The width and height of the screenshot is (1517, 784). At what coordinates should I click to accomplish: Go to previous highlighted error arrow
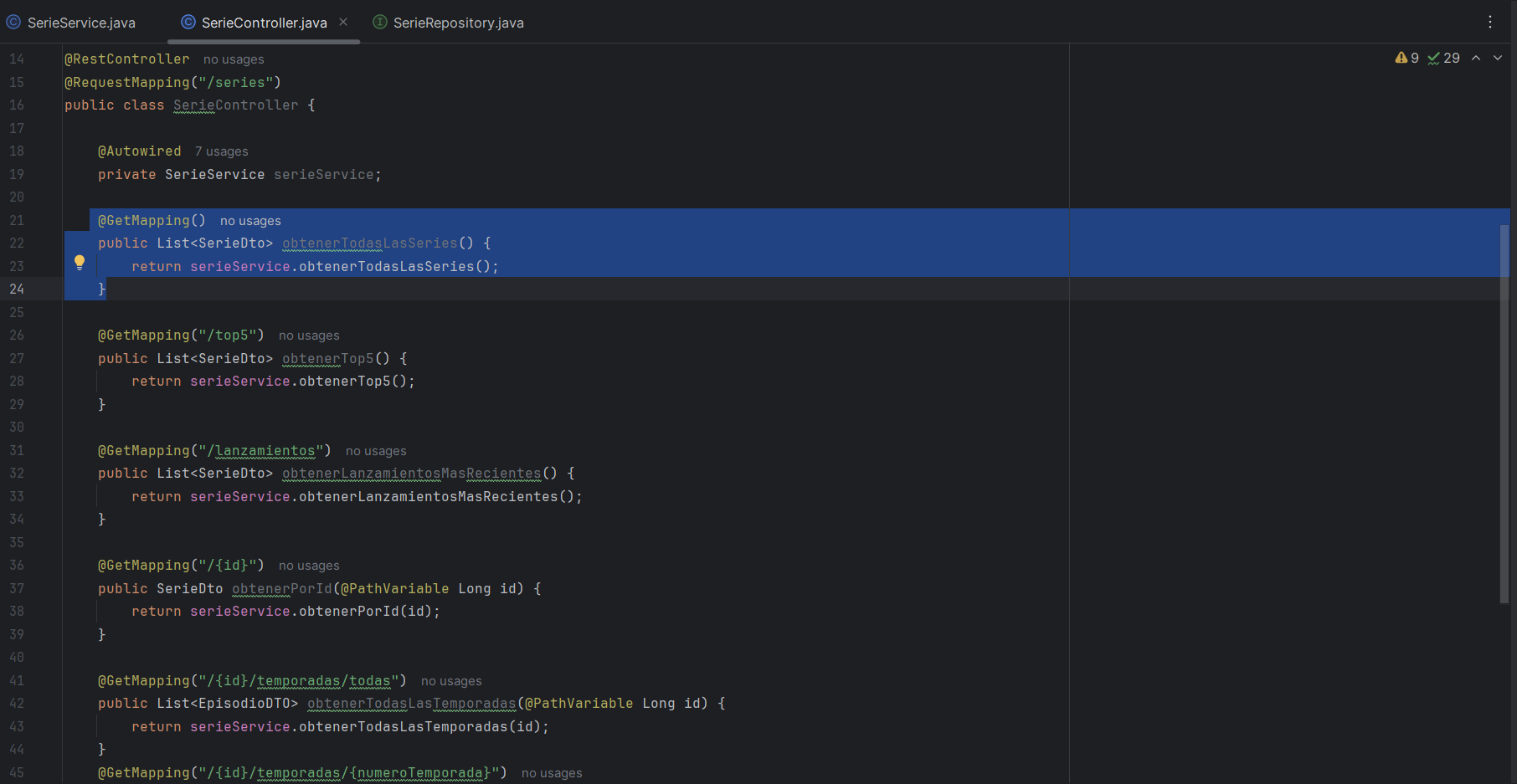point(1476,58)
